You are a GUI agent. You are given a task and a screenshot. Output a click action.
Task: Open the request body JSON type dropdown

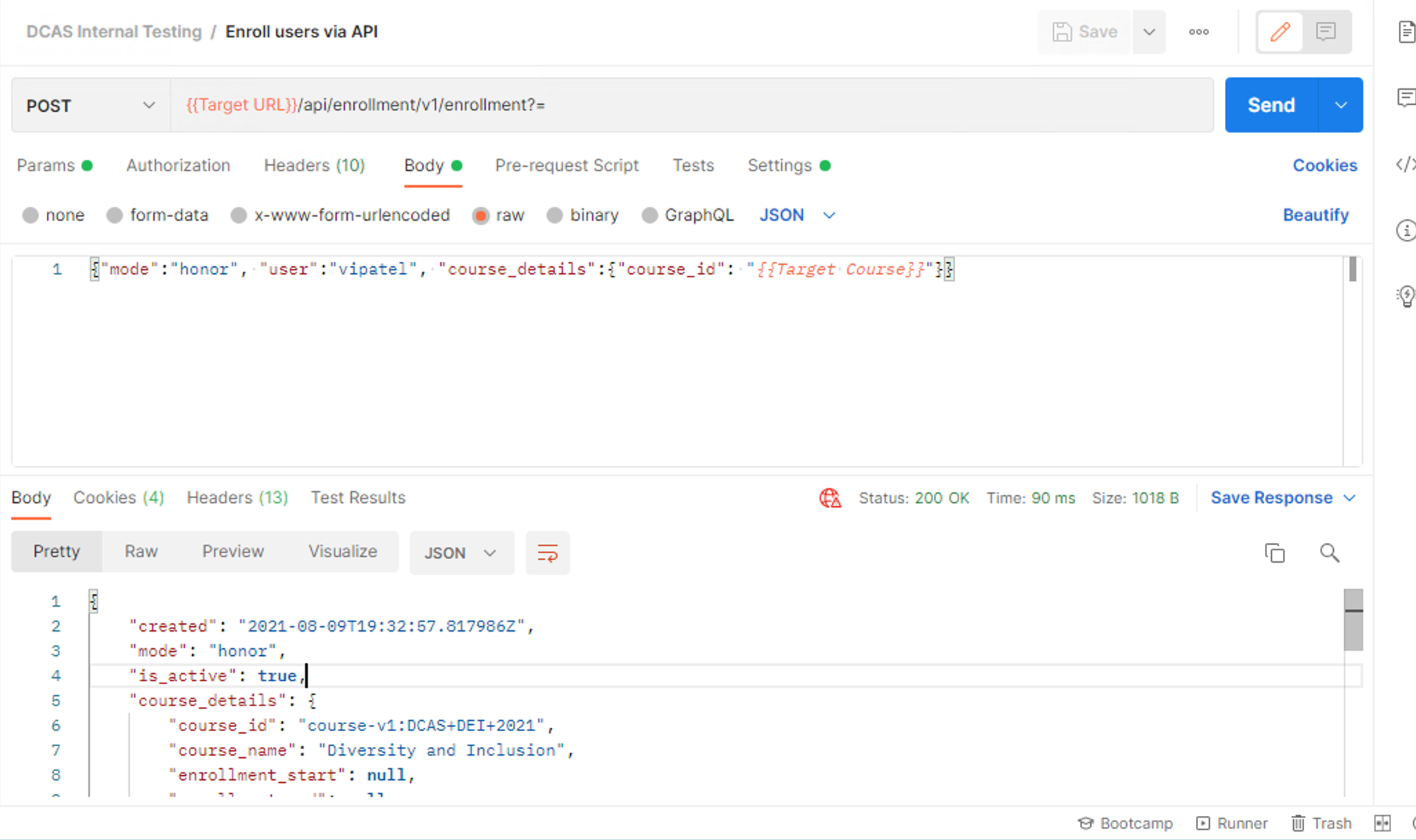(x=798, y=215)
